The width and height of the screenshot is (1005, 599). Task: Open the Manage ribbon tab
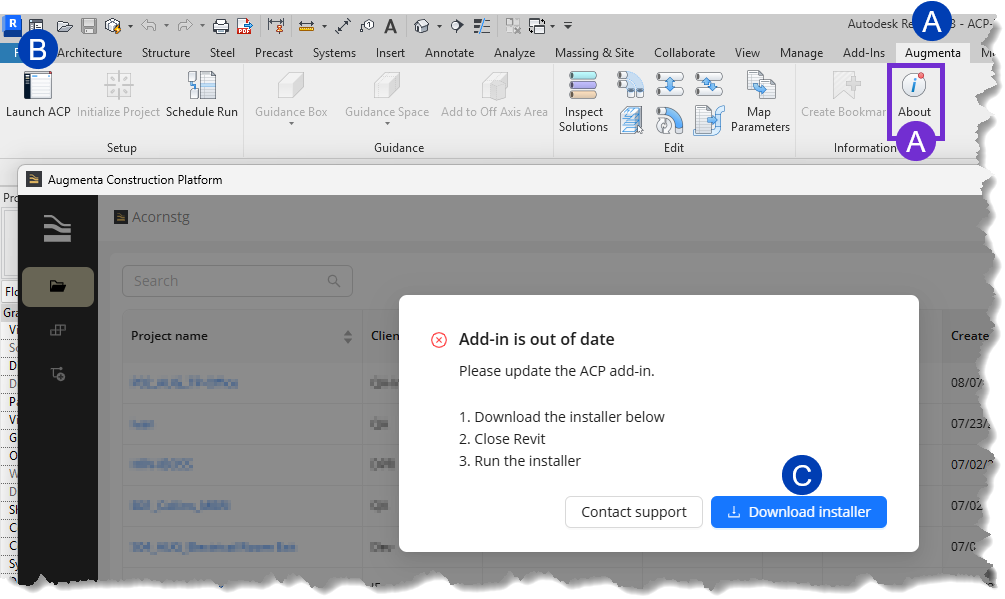pos(801,53)
